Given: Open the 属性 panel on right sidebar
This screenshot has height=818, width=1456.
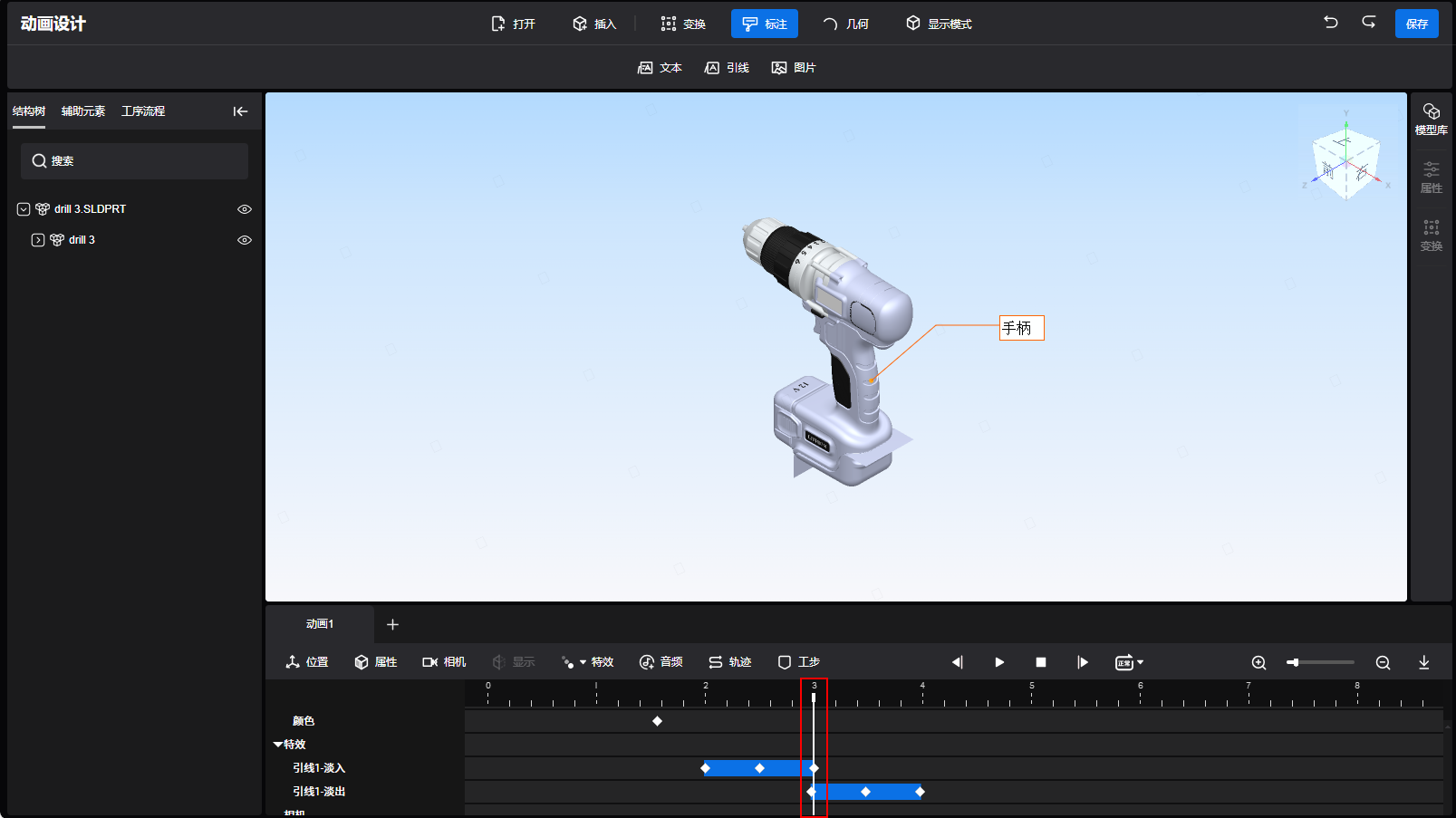Looking at the screenshot, I should 1432,178.
